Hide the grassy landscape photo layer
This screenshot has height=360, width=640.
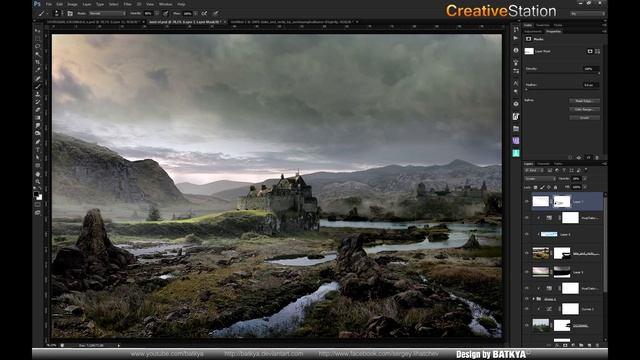click(x=527, y=253)
